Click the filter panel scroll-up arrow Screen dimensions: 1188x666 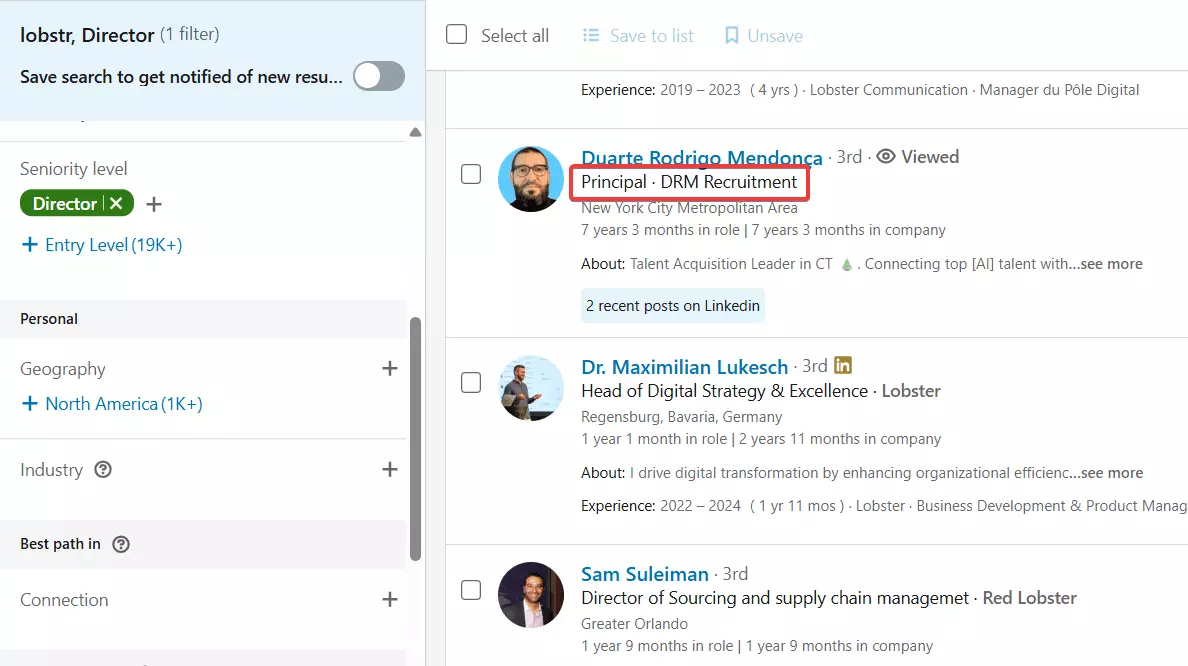click(x=415, y=132)
